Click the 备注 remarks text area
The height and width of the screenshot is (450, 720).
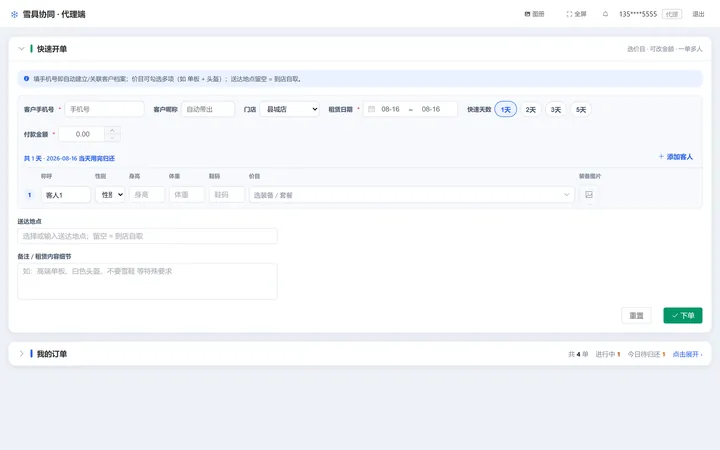[x=147, y=281]
